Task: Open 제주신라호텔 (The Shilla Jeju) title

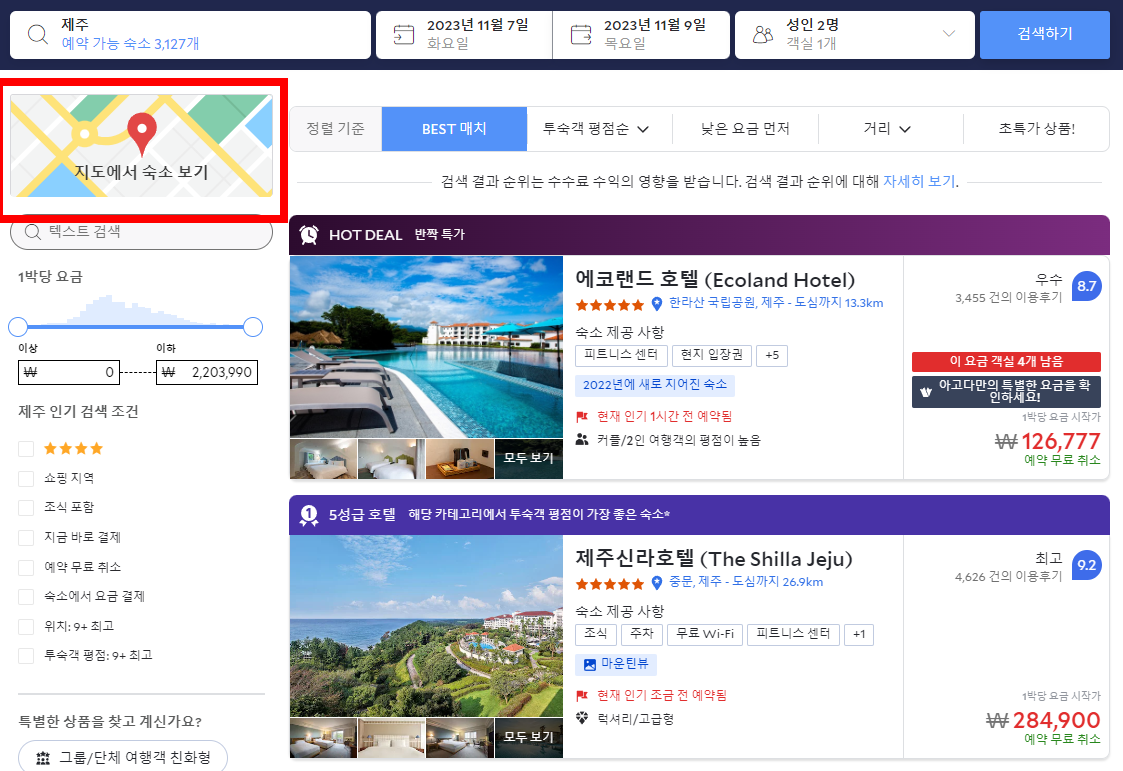Action: tap(714, 559)
